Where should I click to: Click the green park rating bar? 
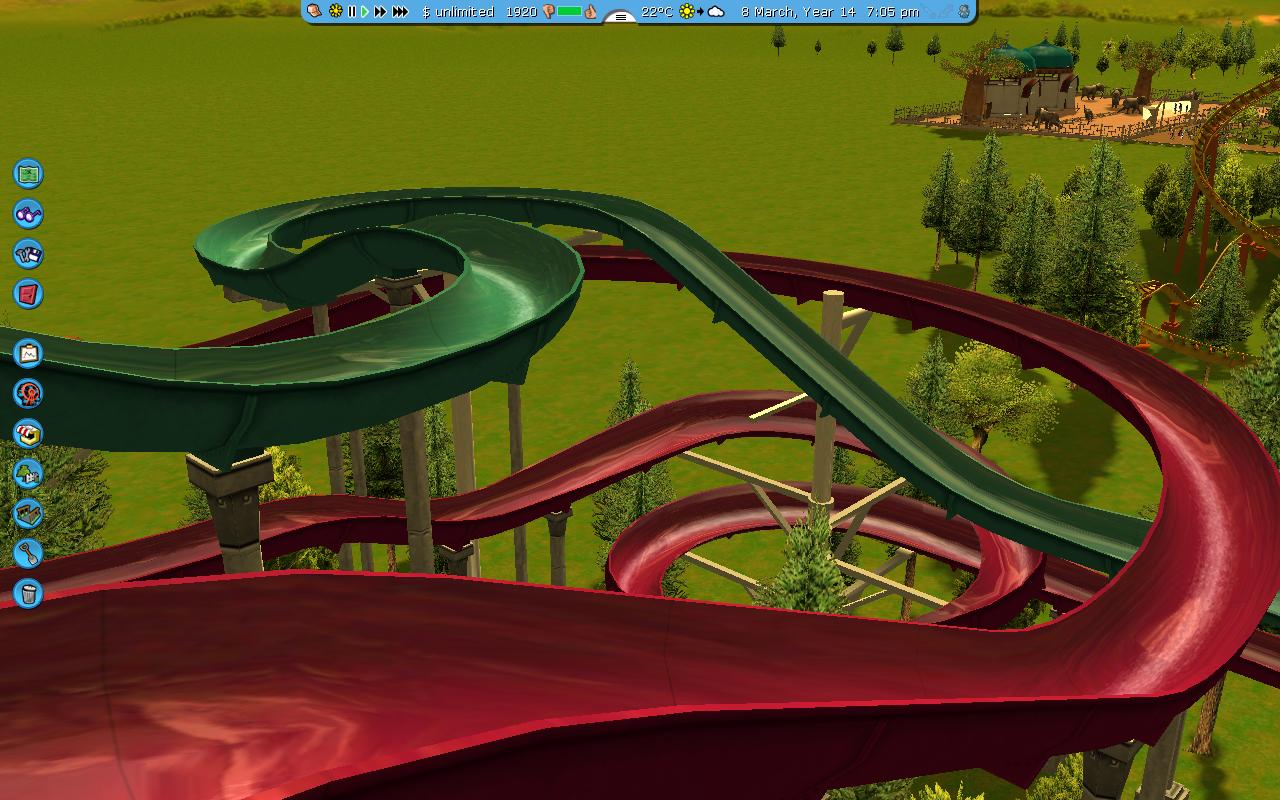point(570,12)
